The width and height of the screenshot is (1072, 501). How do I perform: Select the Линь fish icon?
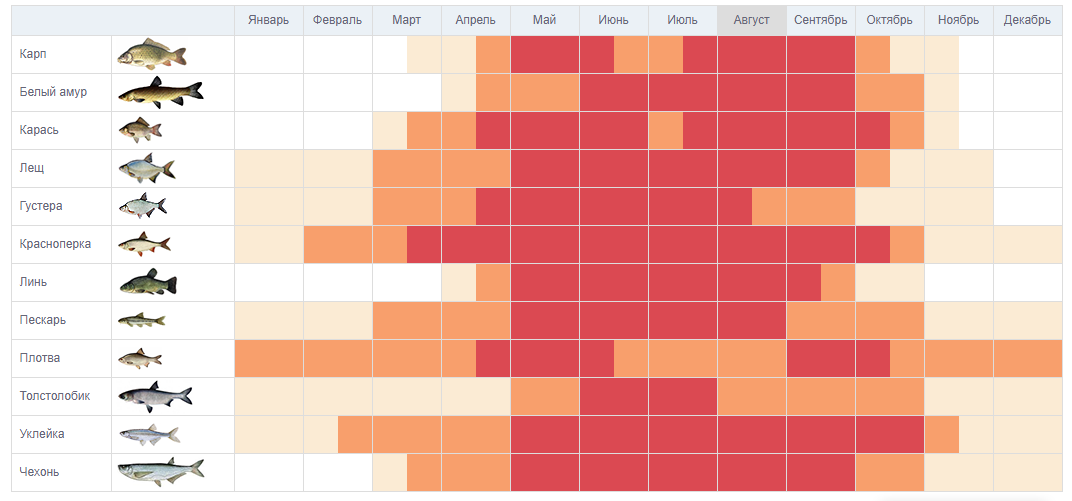tap(148, 283)
